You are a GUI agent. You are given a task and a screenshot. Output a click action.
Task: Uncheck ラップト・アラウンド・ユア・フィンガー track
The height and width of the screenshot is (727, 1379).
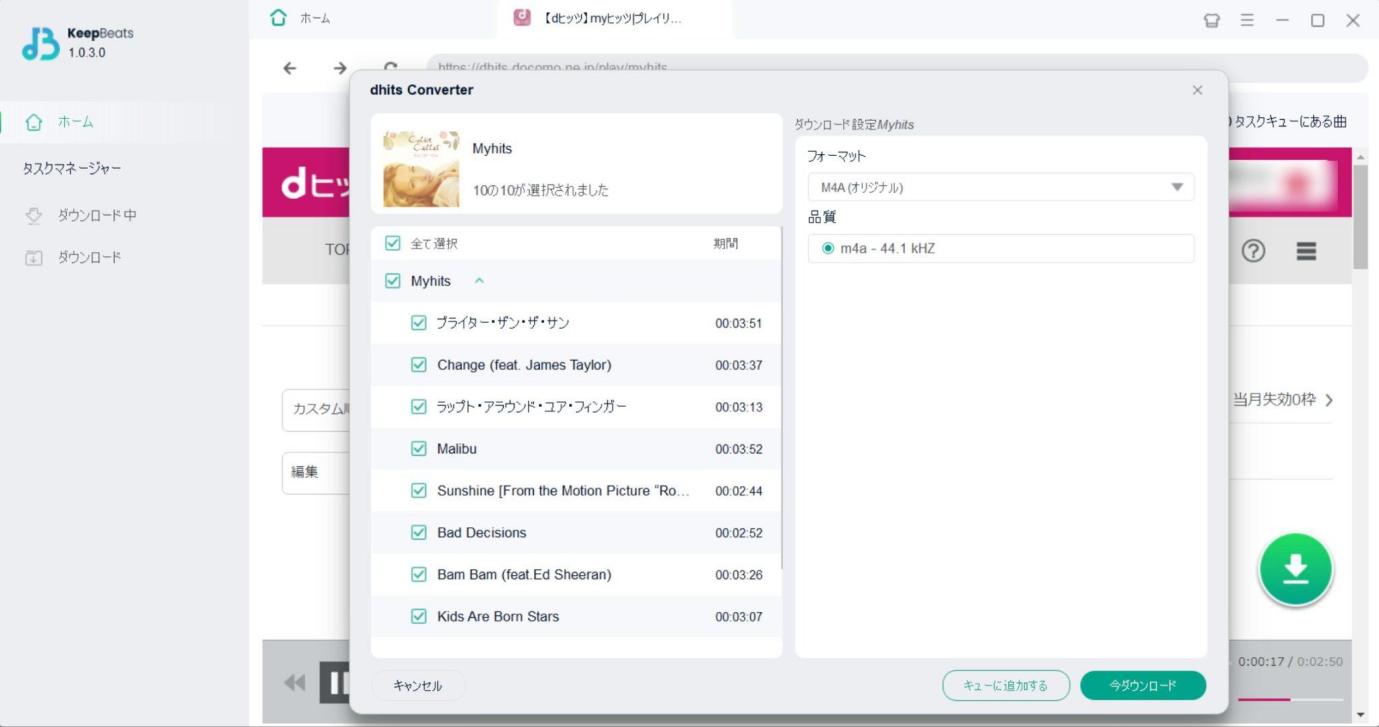[419, 407]
